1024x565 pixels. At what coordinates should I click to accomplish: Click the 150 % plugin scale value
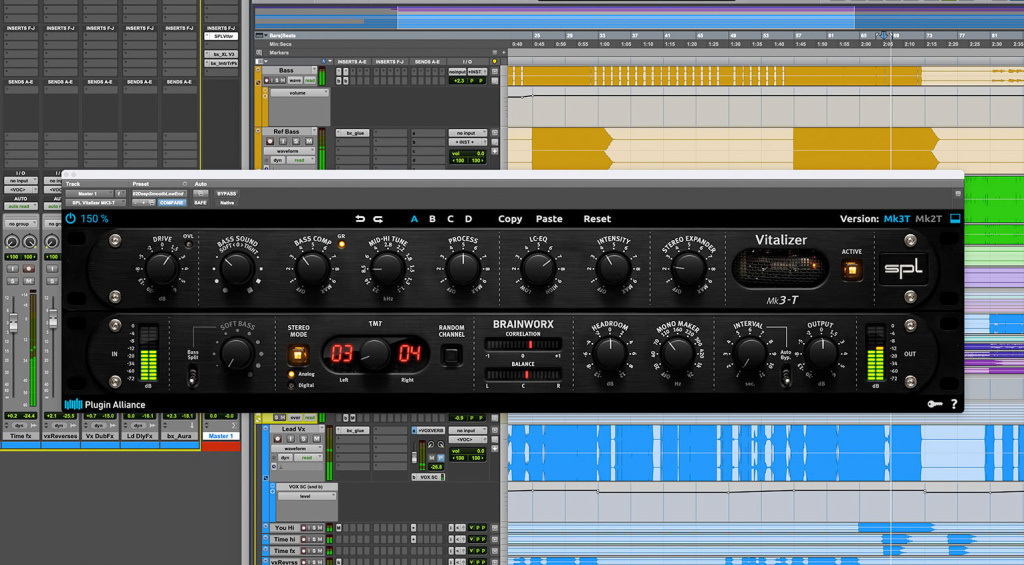click(94, 219)
